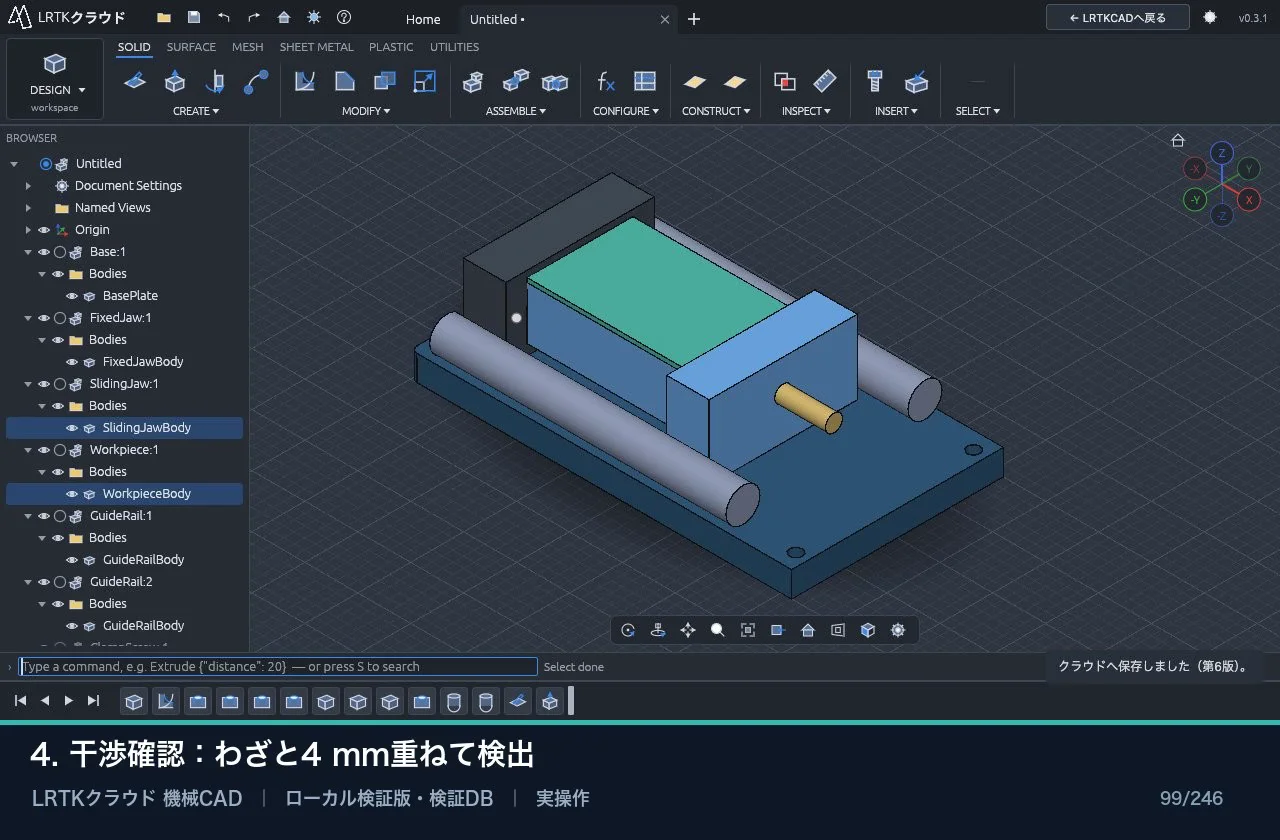Click the top bar home icon
This screenshot has height=840, width=1280.
tap(284, 18)
